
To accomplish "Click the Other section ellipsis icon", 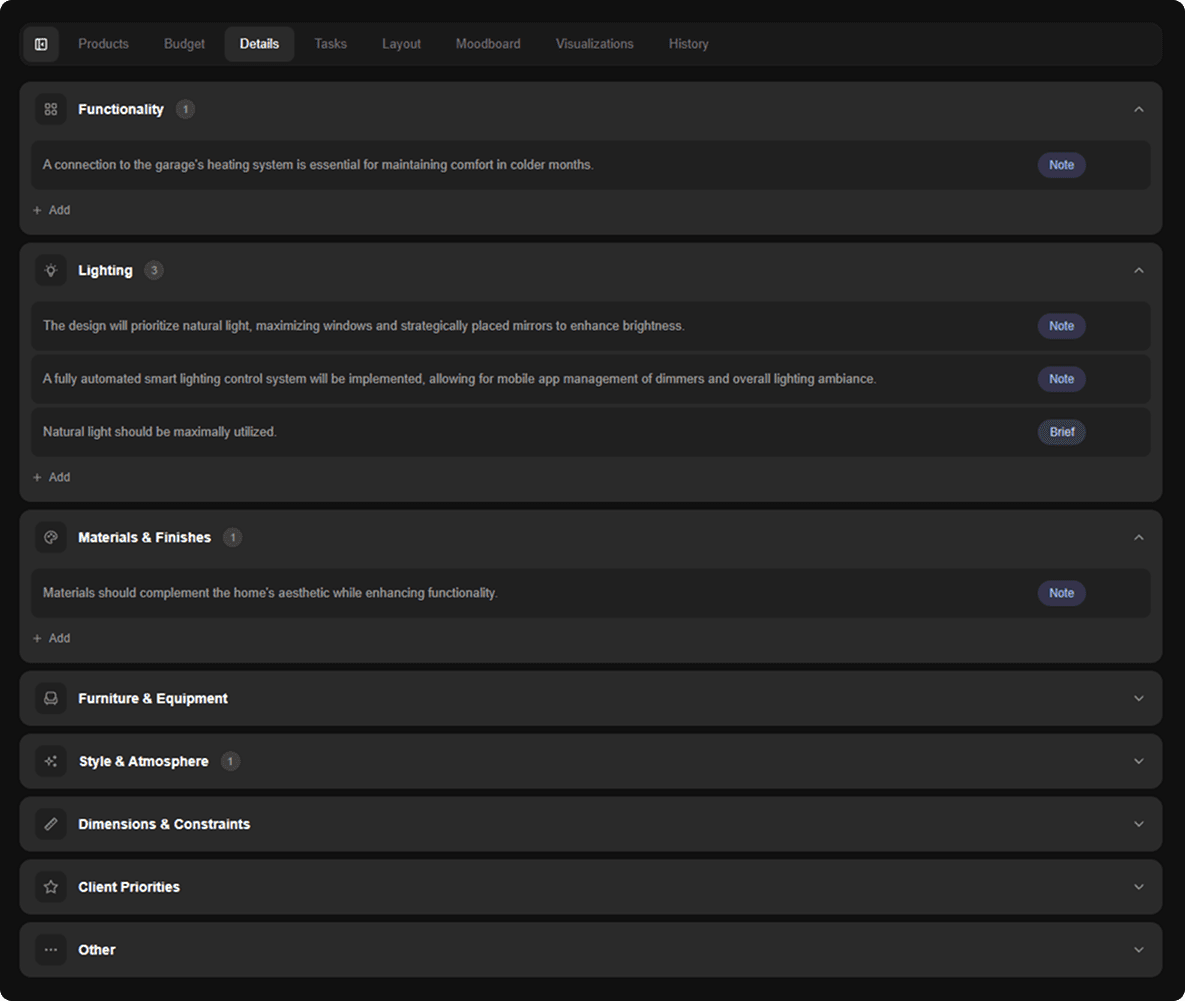I will (x=51, y=950).
